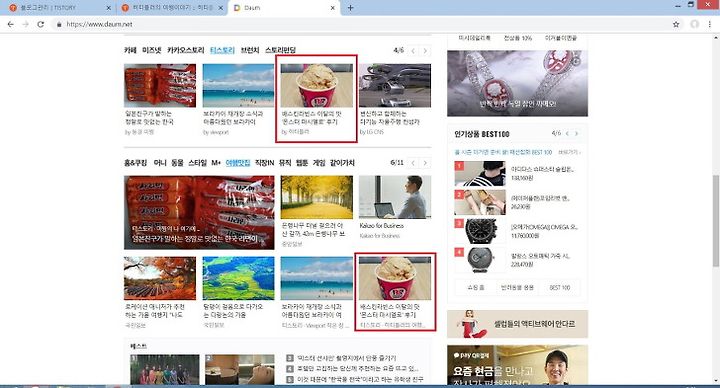The image size is (720, 388).
Task: Open the 같이가치 category tab
Action: [x=342, y=163]
